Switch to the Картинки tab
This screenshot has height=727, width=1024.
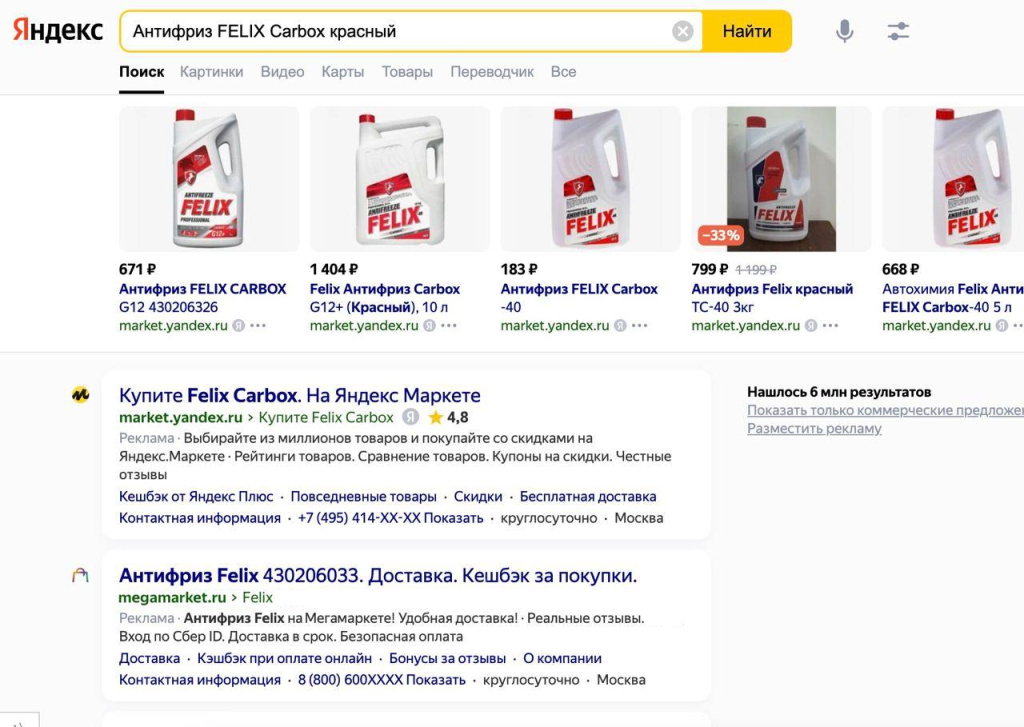[x=211, y=72]
